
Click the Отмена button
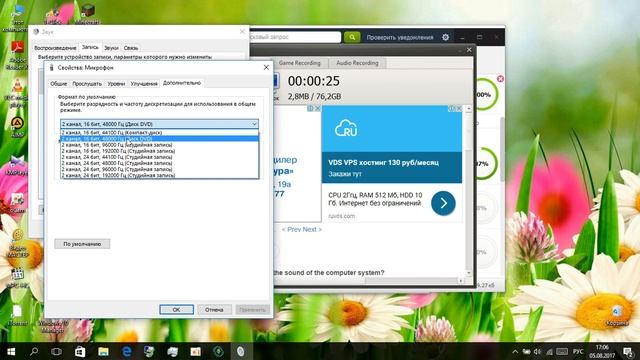[214, 309]
